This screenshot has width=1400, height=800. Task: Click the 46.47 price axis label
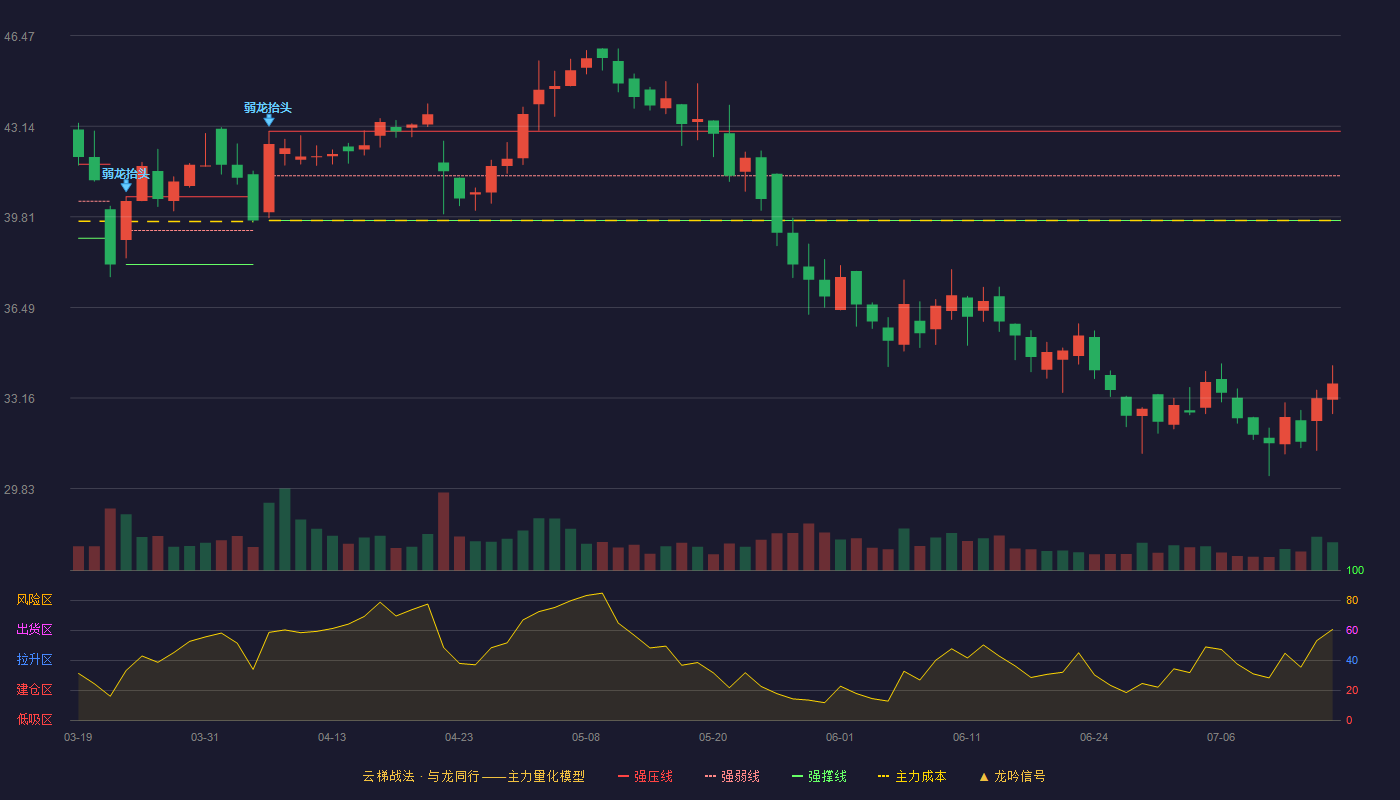pos(19,37)
